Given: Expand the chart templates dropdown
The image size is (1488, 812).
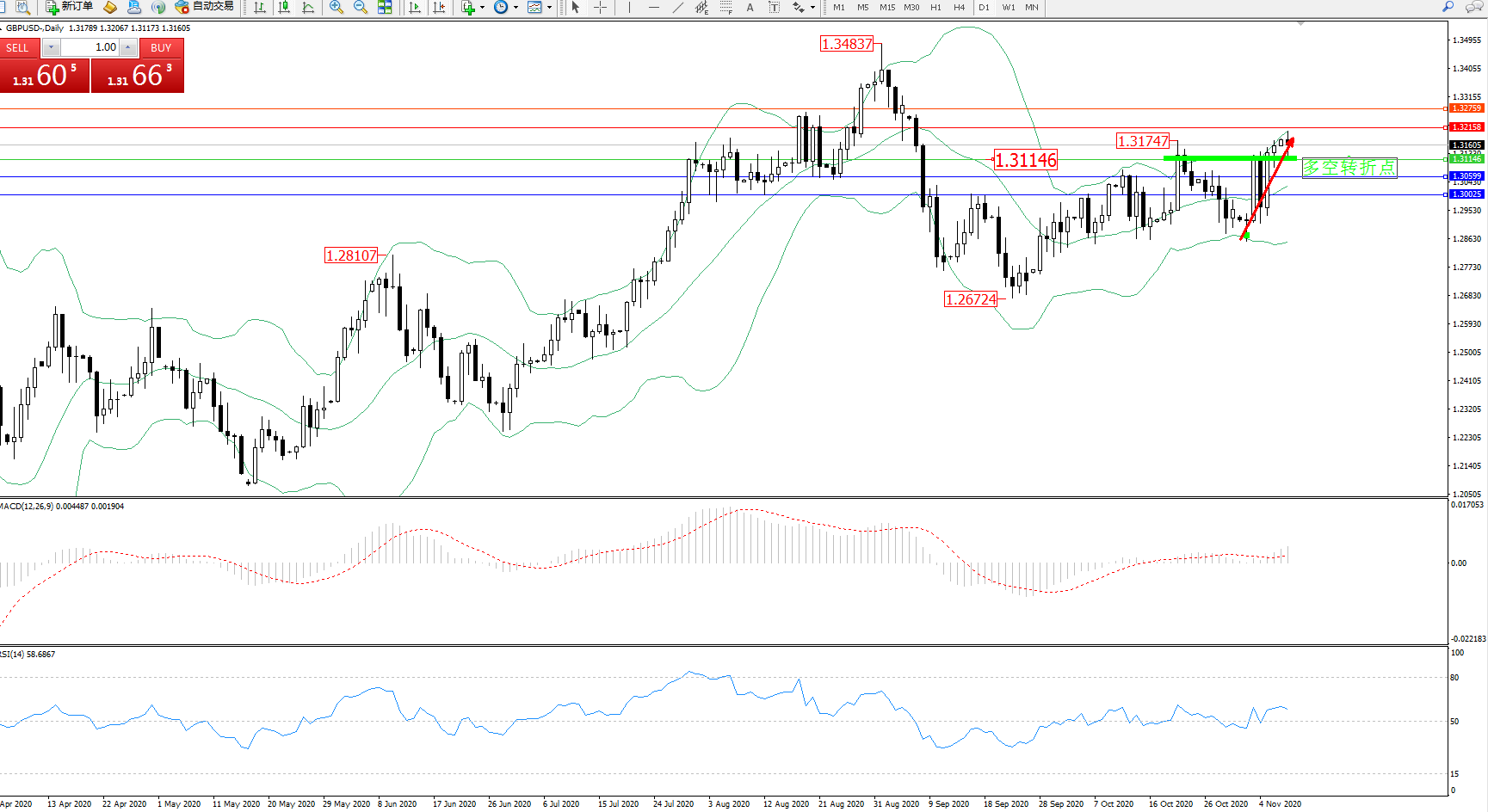Looking at the screenshot, I should [x=549, y=7].
